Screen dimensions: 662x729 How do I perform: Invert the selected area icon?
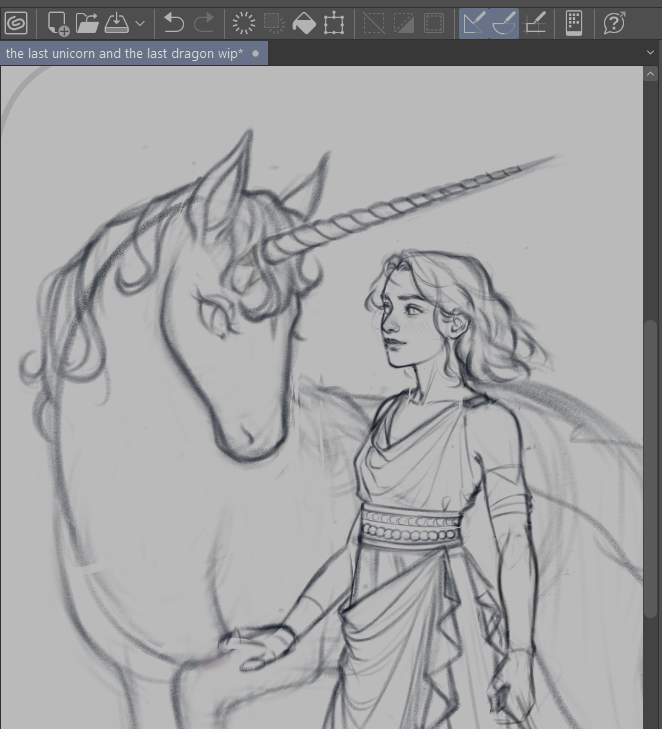click(404, 23)
